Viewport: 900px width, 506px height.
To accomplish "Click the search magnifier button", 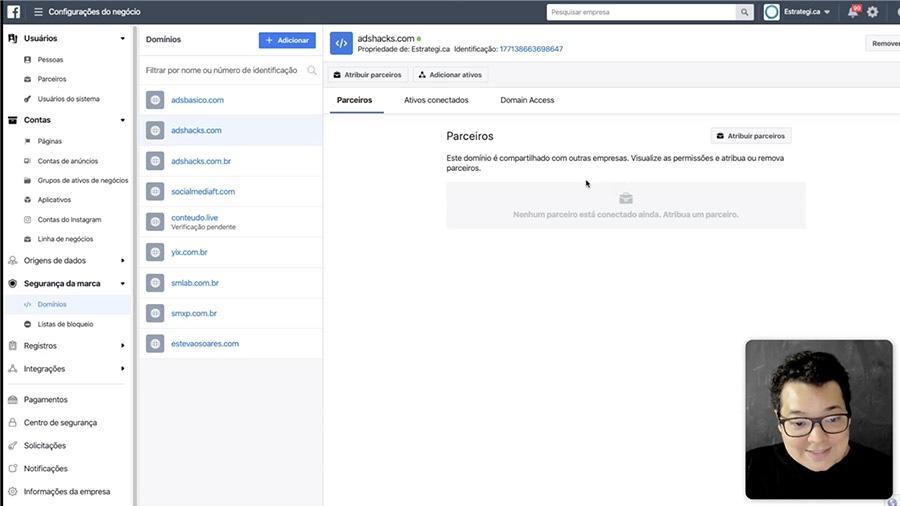I will (744, 12).
